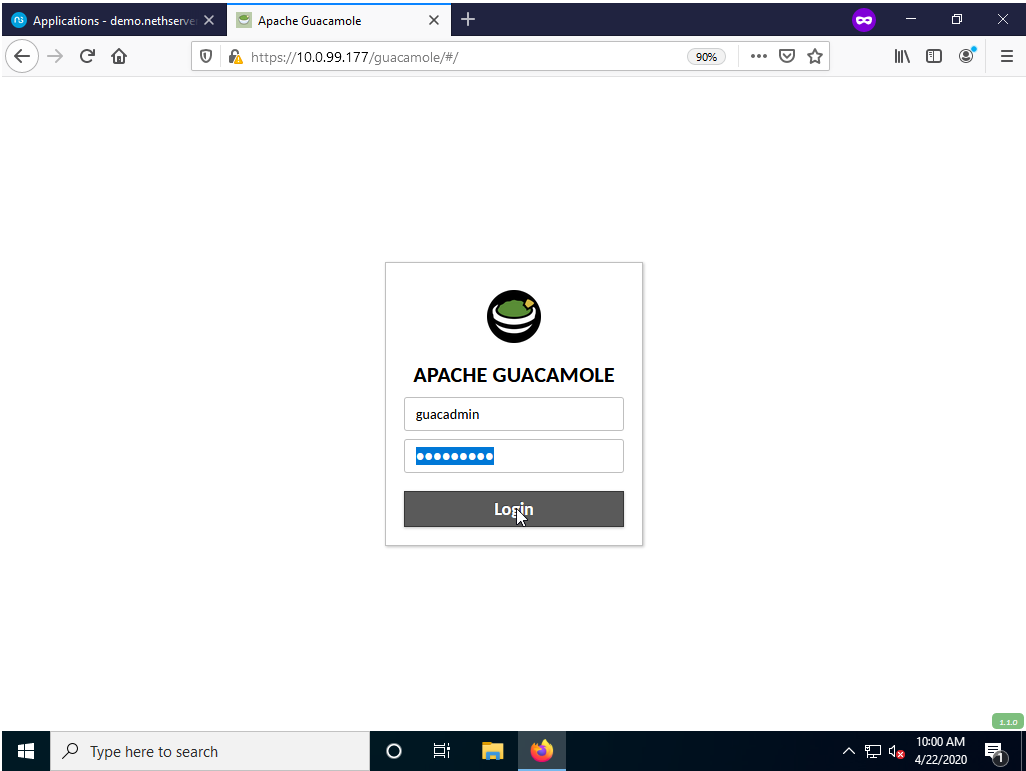Go back using the browser back arrow
Viewport: 1026px width, 771px height.
22,56
